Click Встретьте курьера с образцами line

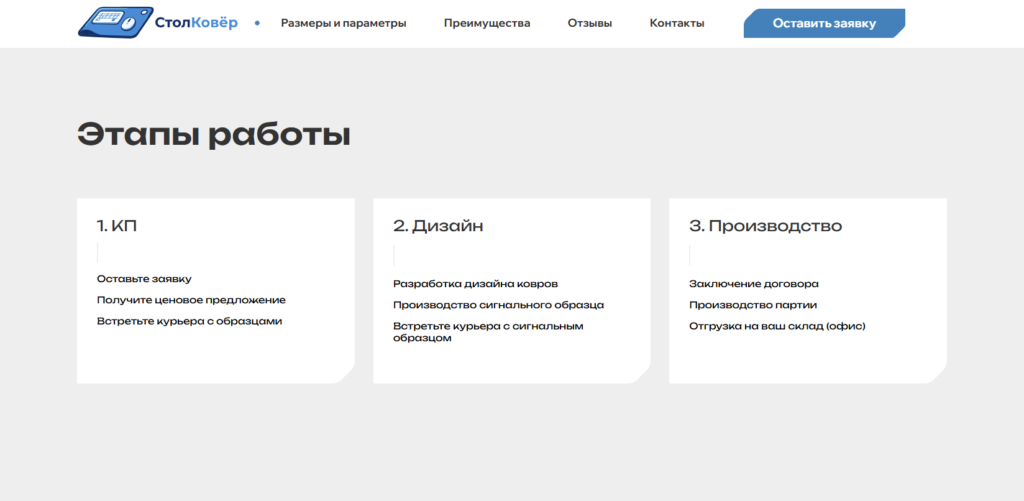click(189, 321)
